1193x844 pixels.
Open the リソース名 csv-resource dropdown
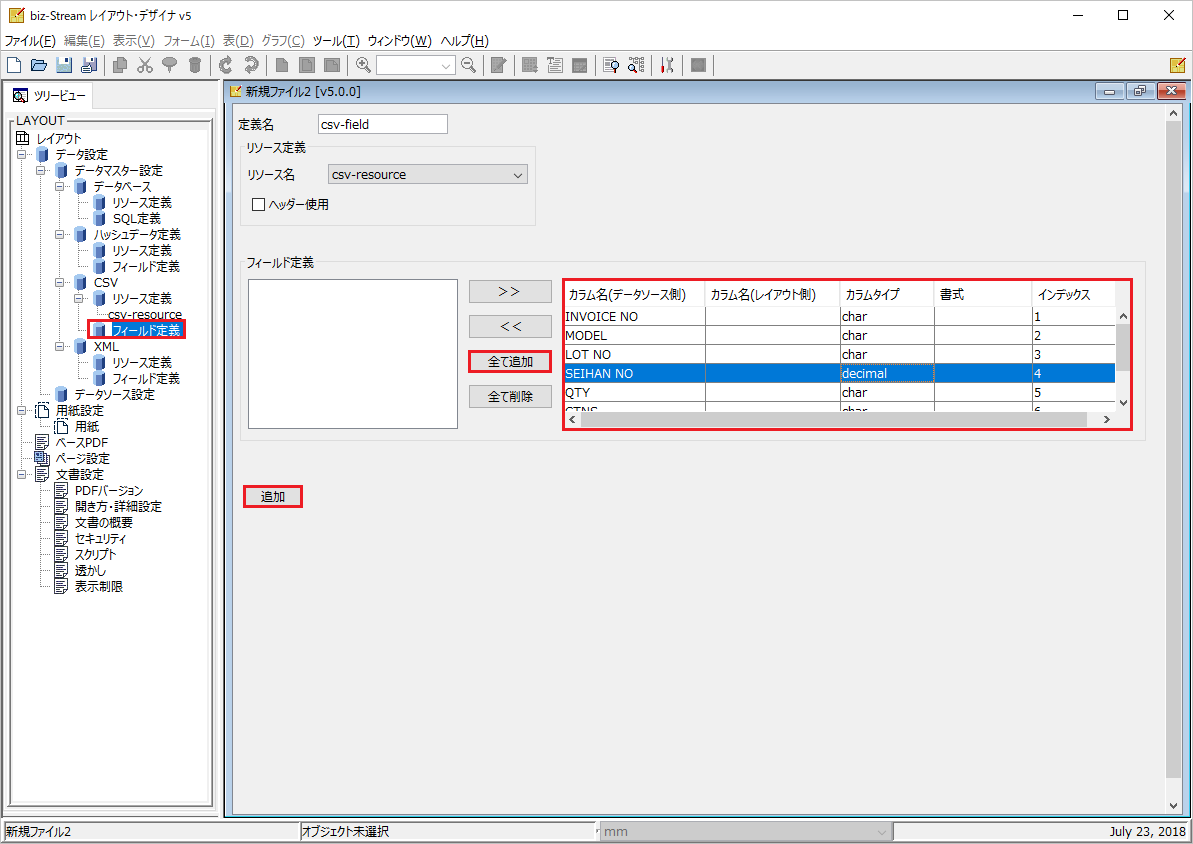(428, 175)
